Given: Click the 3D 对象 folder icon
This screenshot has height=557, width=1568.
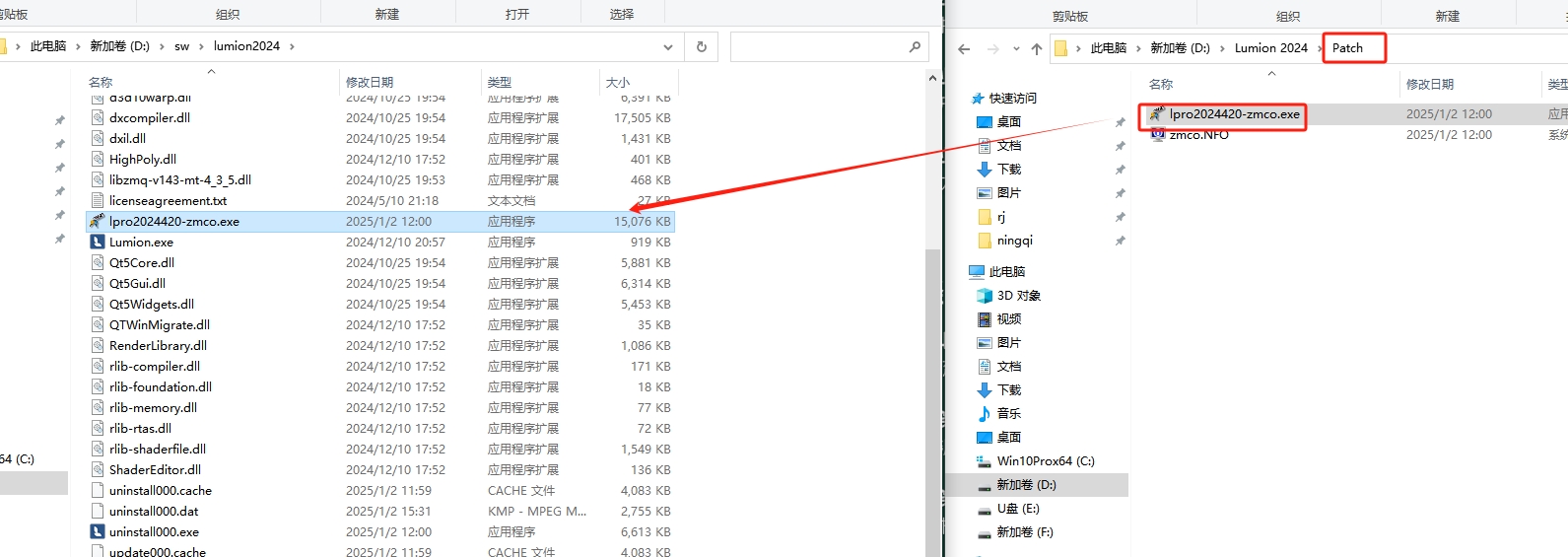Looking at the screenshot, I should click(984, 295).
